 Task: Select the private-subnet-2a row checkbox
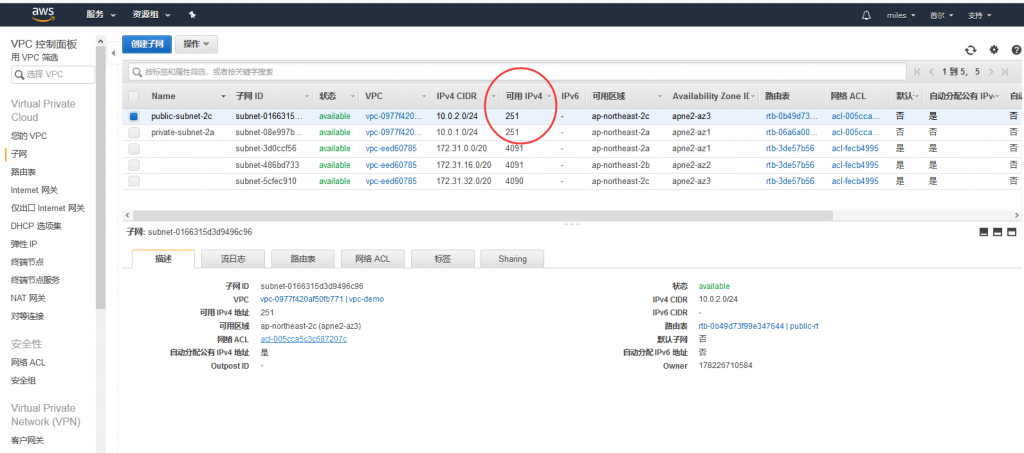134,132
